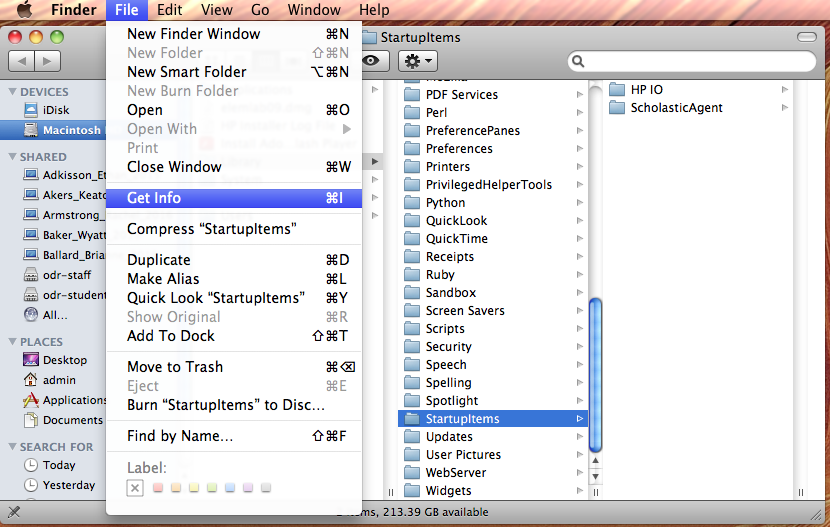The height and width of the screenshot is (527, 830).
Task: Search for files from Yesterday
Action: tap(60, 485)
